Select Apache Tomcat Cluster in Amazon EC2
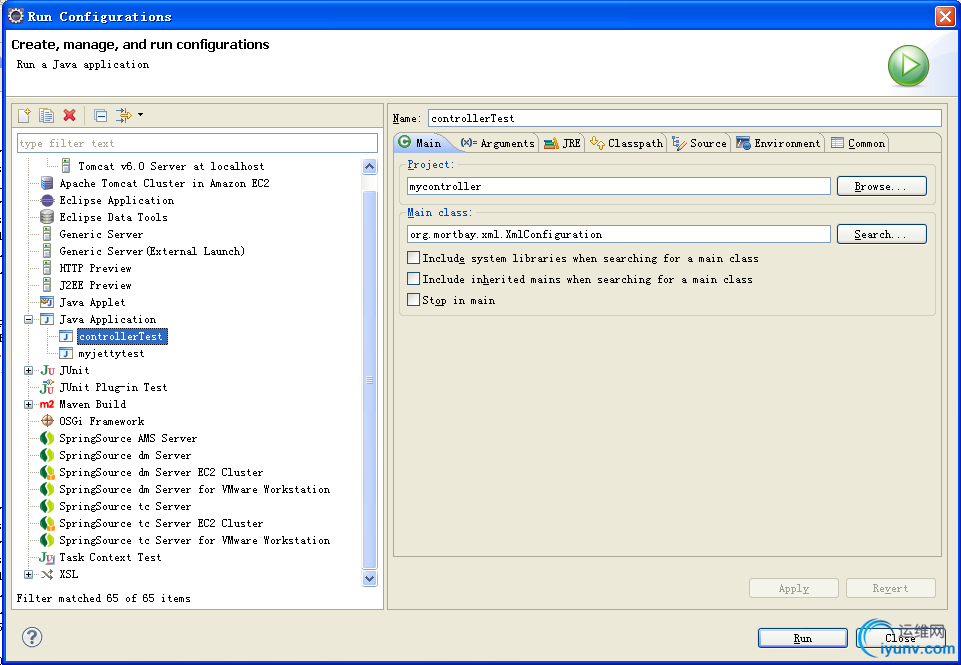The height and width of the screenshot is (665, 961). click(x=164, y=183)
